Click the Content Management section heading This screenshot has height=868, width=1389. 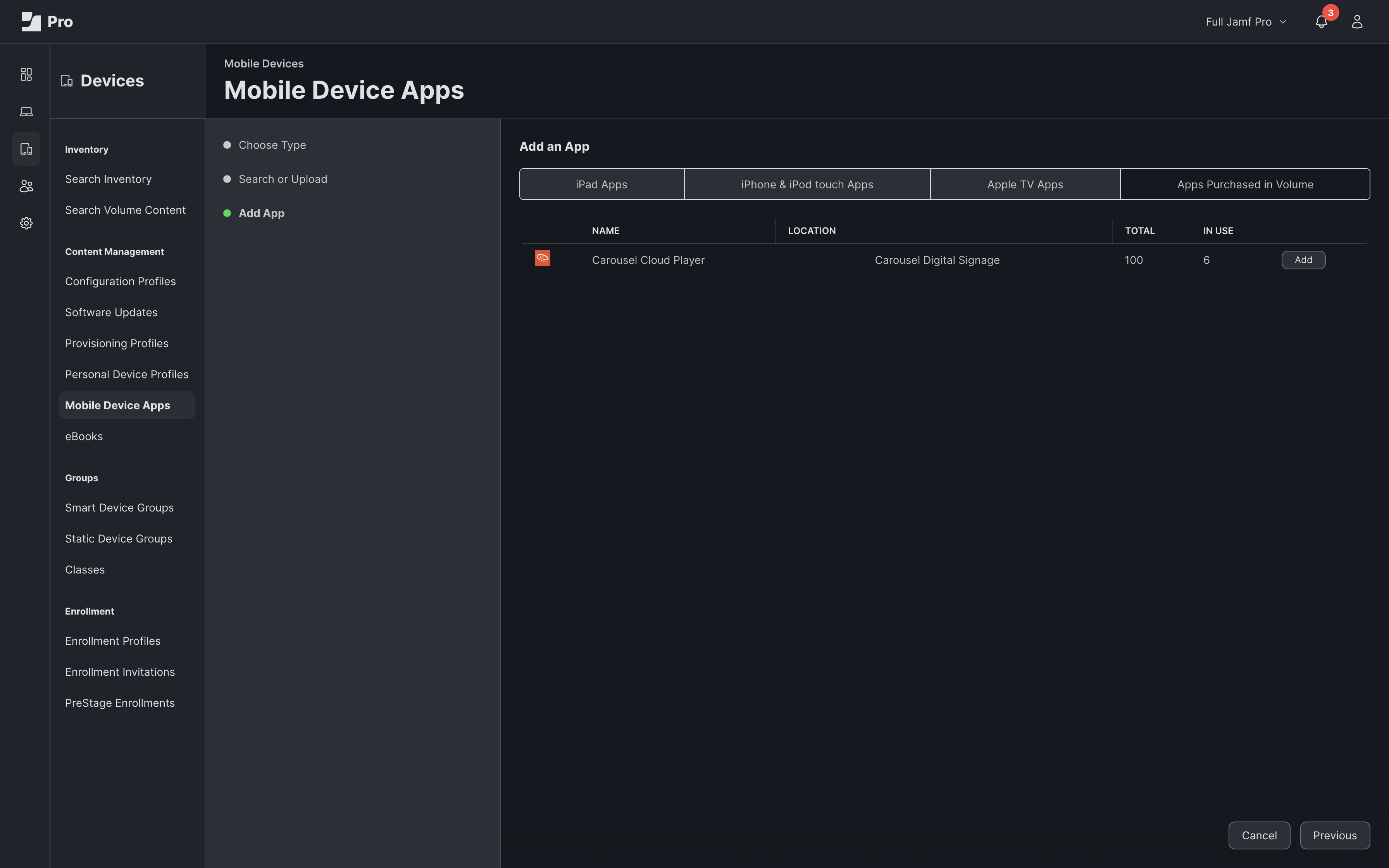pyautogui.click(x=114, y=251)
